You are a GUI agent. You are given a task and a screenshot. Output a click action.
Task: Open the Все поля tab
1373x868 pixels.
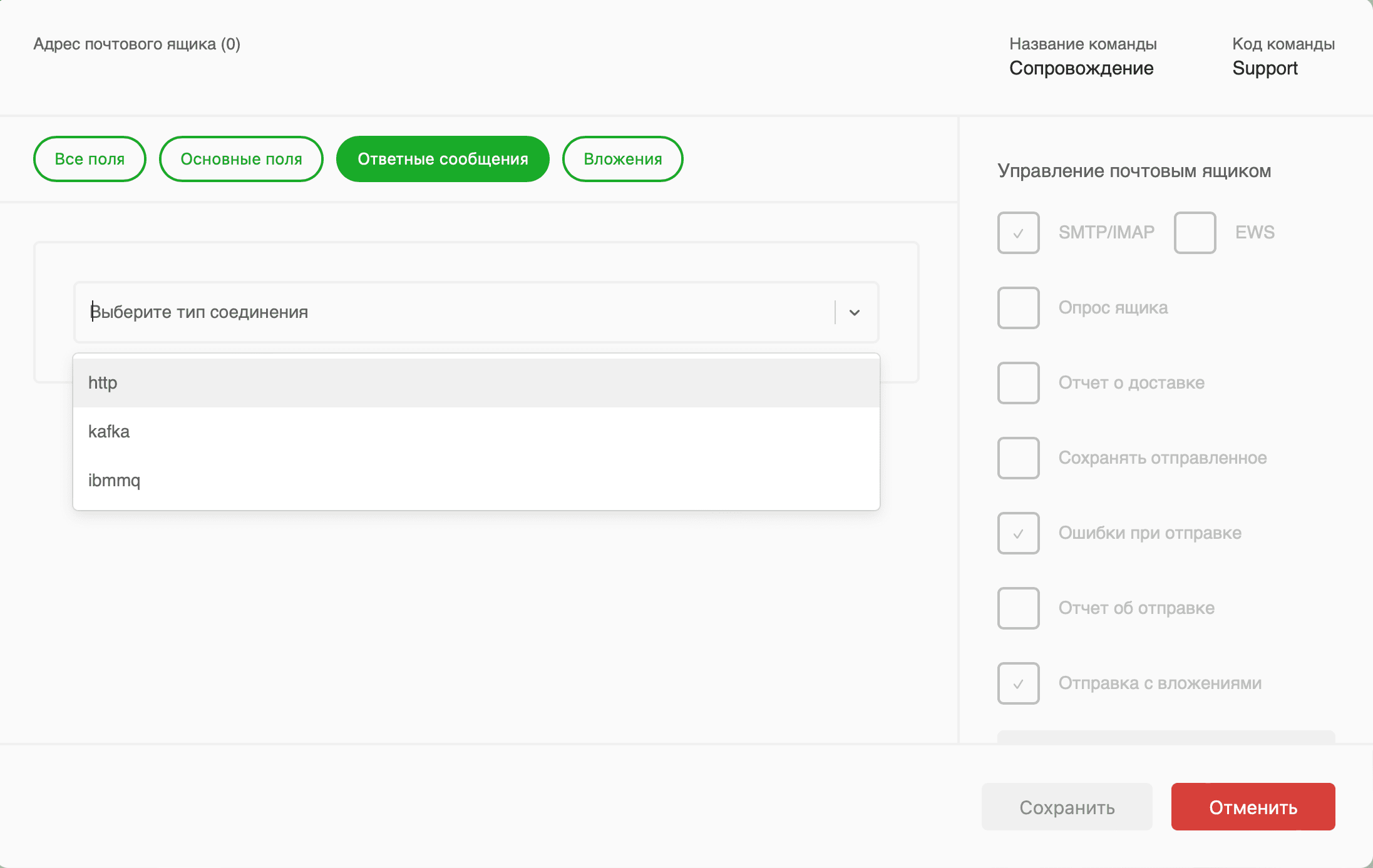pyautogui.click(x=90, y=159)
